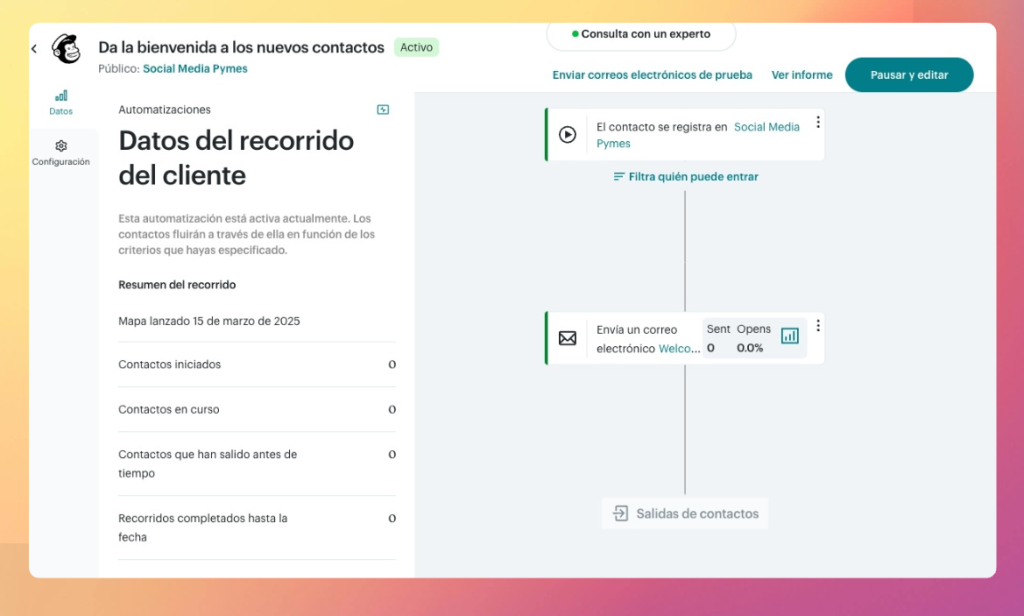Switch to the Datos tab
The width and height of the screenshot is (1024, 616).
pyautogui.click(x=61, y=102)
